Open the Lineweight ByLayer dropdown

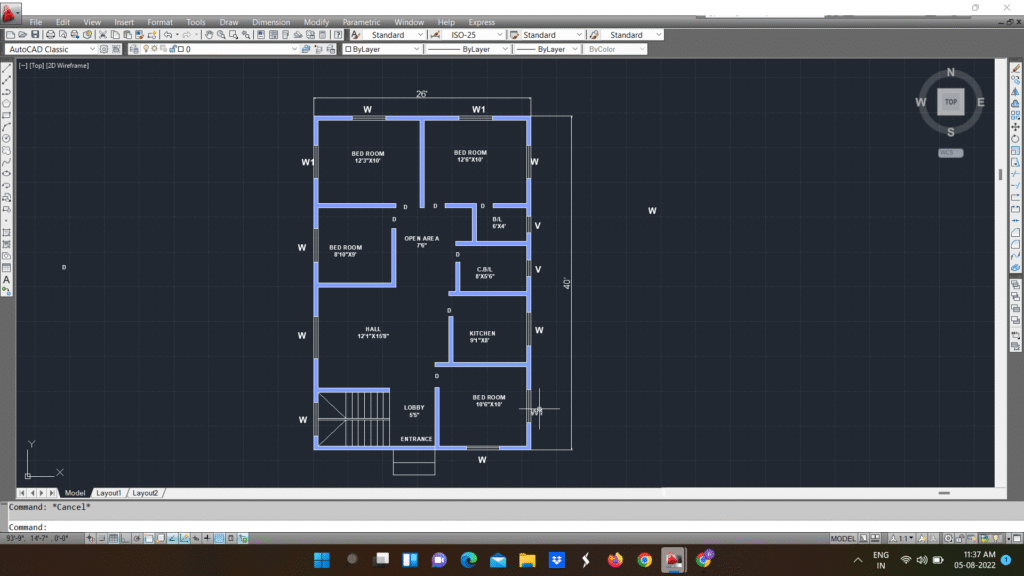547,49
